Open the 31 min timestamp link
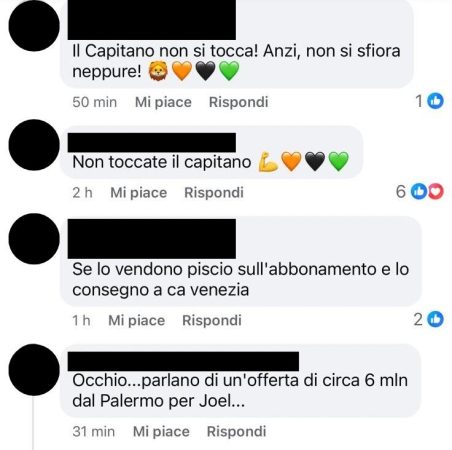Viewport: 452px width, 450px height. pyautogui.click(x=94, y=432)
